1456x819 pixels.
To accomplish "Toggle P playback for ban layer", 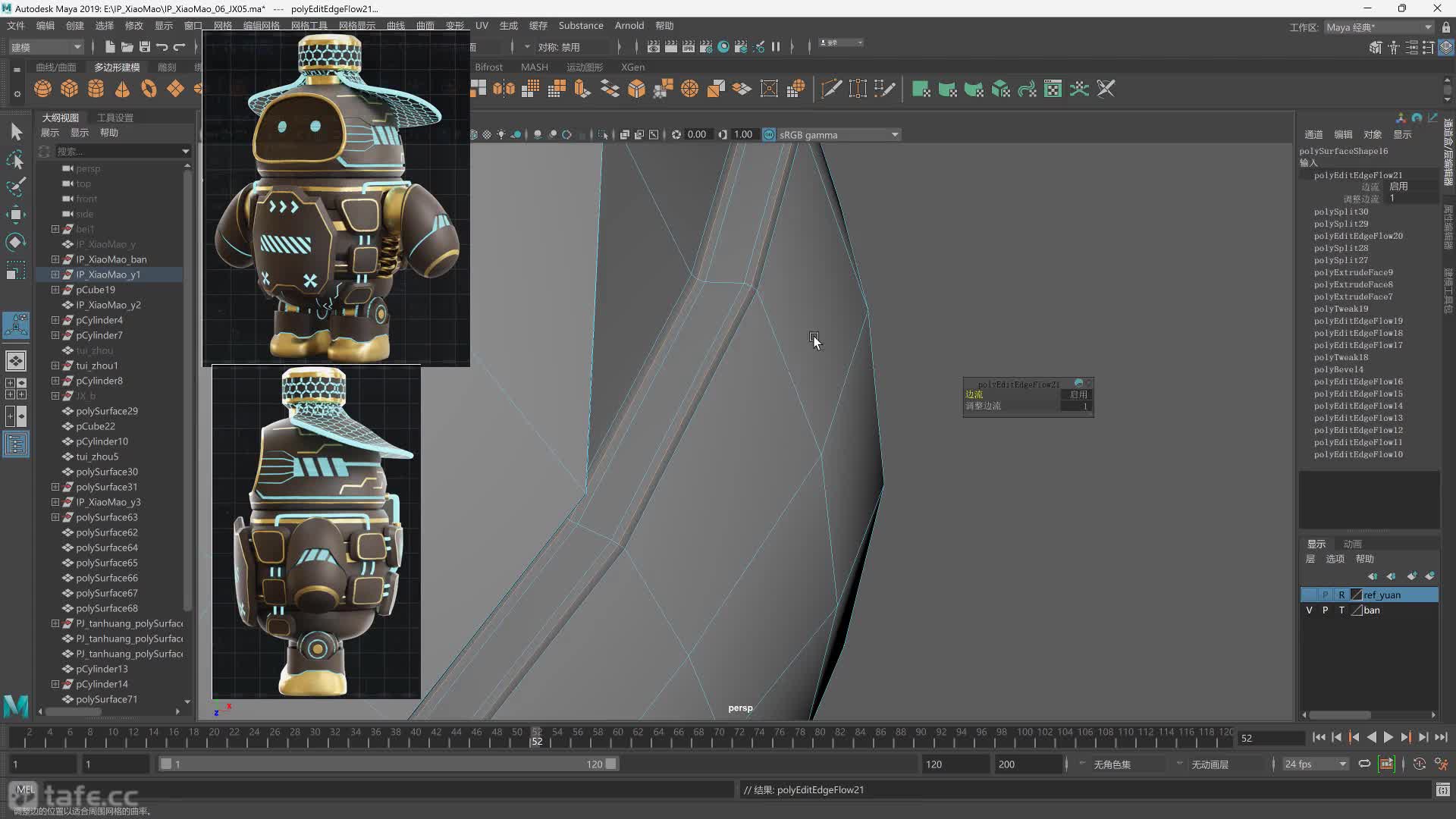I will [1325, 610].
